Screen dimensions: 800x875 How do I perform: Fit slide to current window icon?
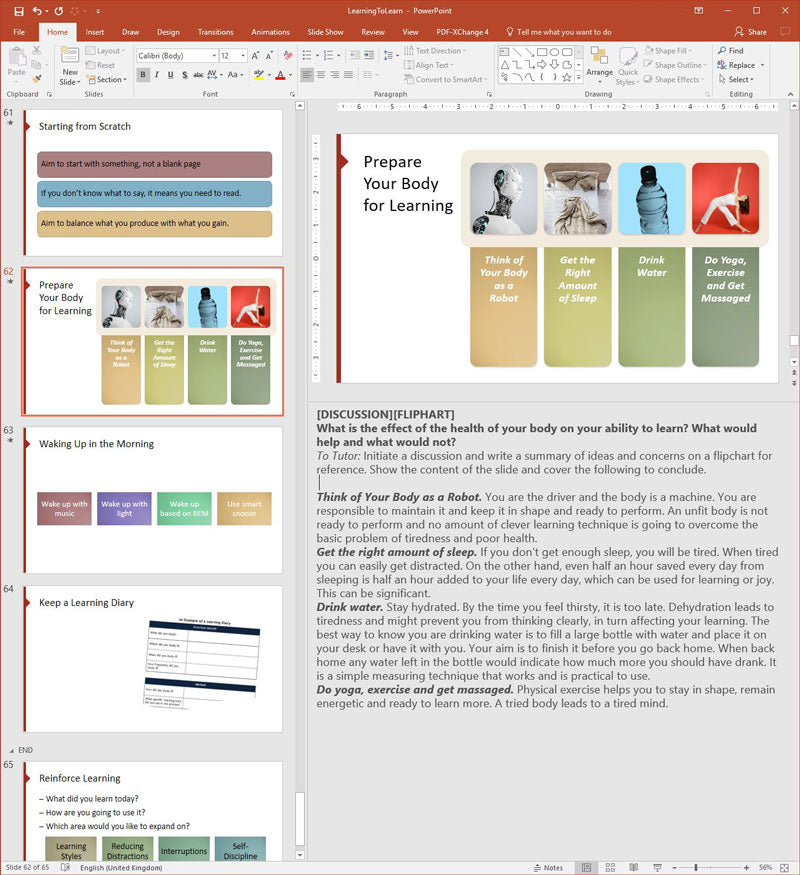pyautogui.click(x=784, y=867)
